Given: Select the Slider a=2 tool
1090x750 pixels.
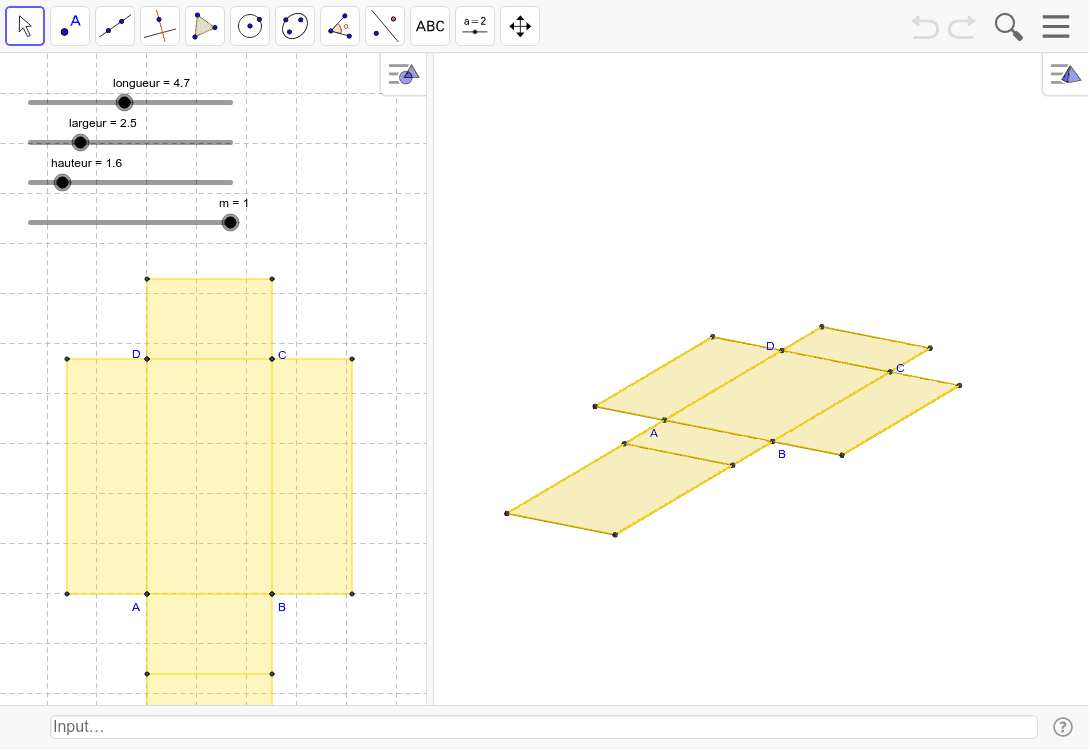Looking at the screenshot, I should [475, 26].
